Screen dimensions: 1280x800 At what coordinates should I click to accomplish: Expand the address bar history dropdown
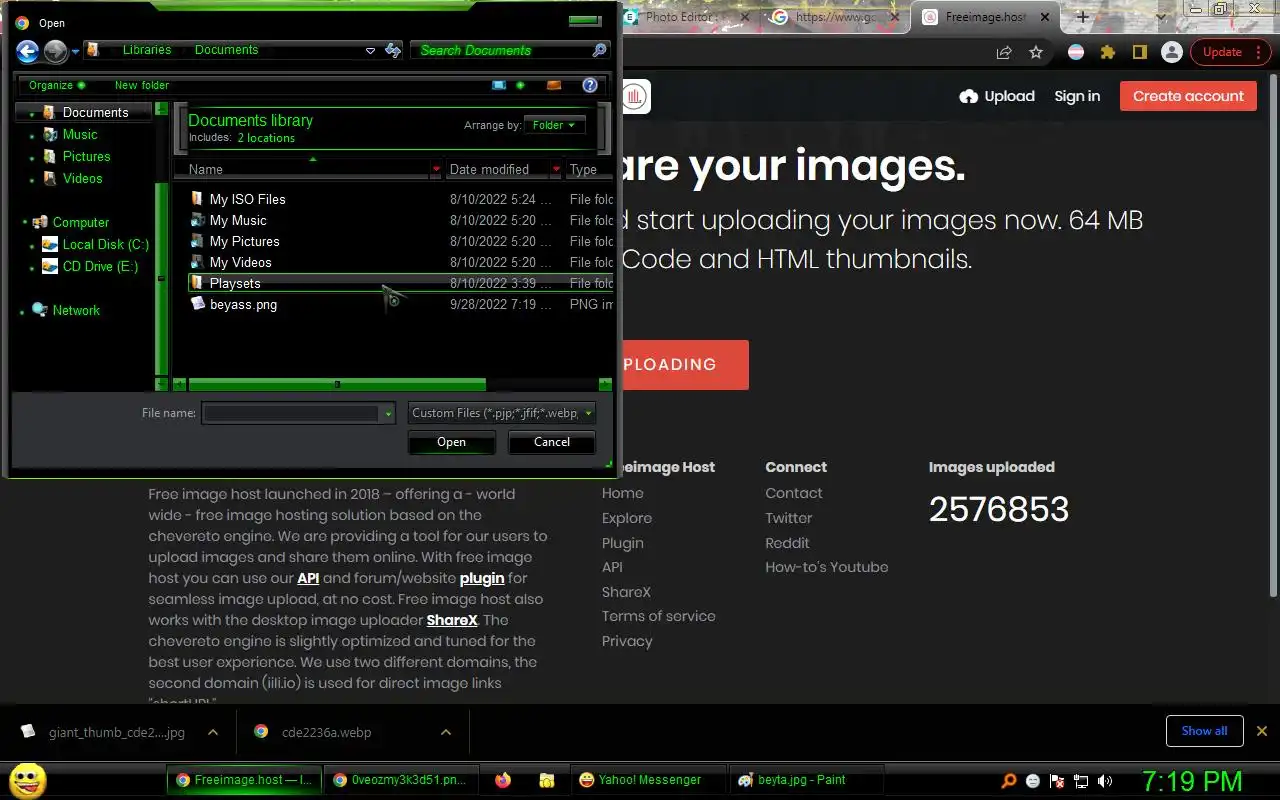[370, 50]
